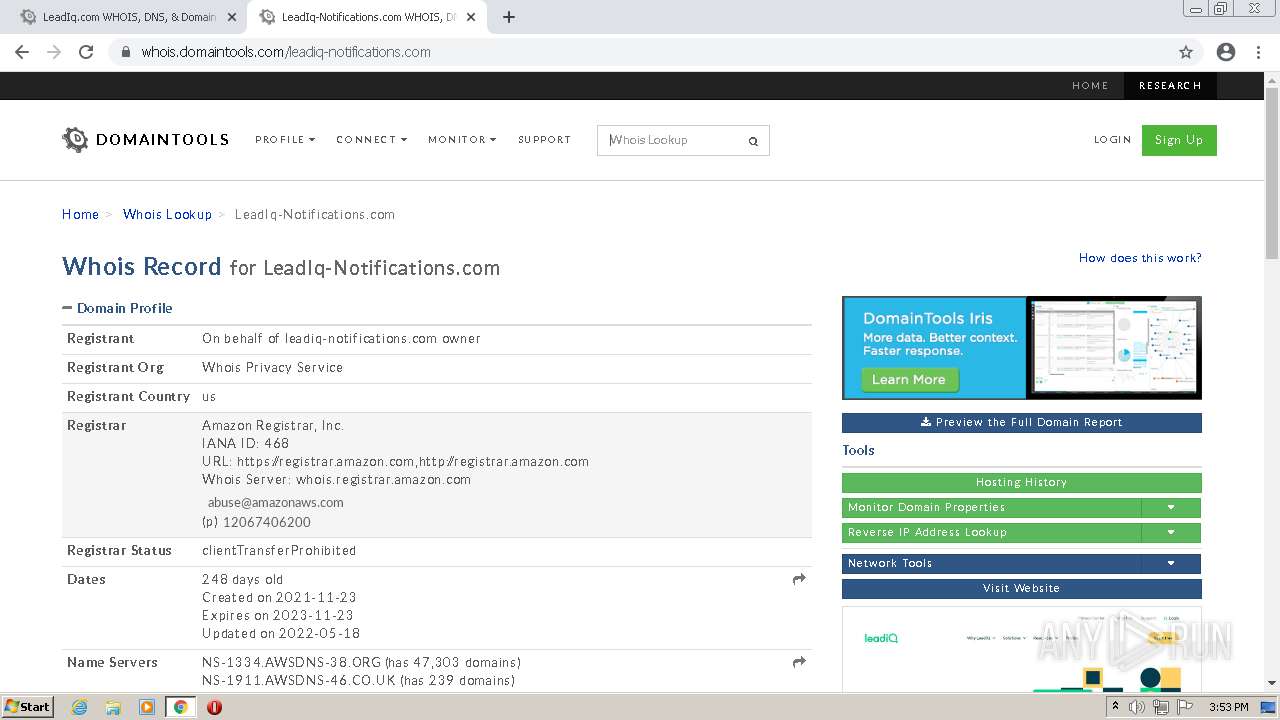
Task: Click Learn More on DomainTools Iris ad
Action: 908,380
